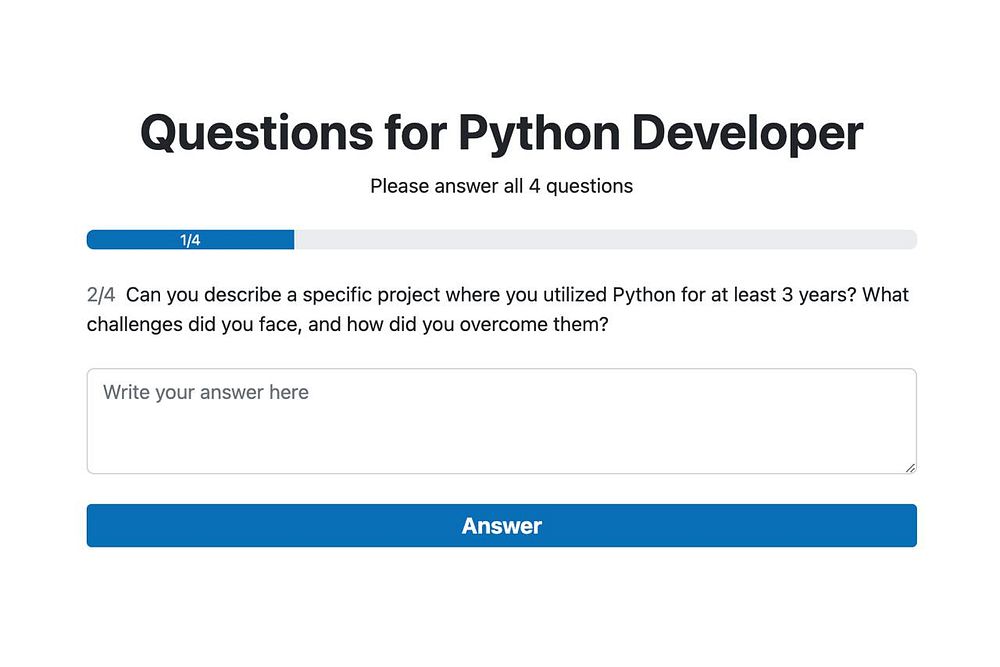Click the far right end of progress bar
1000x667 pixels.
(908, 240)
